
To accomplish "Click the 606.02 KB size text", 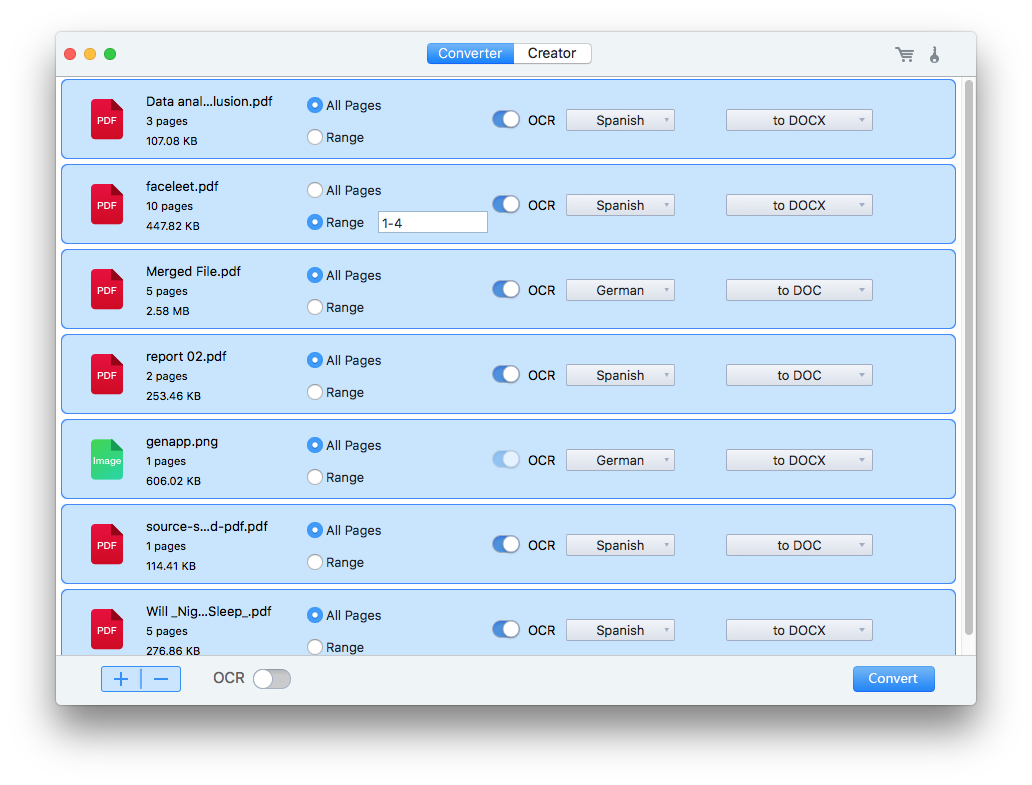I will point(173,481).
